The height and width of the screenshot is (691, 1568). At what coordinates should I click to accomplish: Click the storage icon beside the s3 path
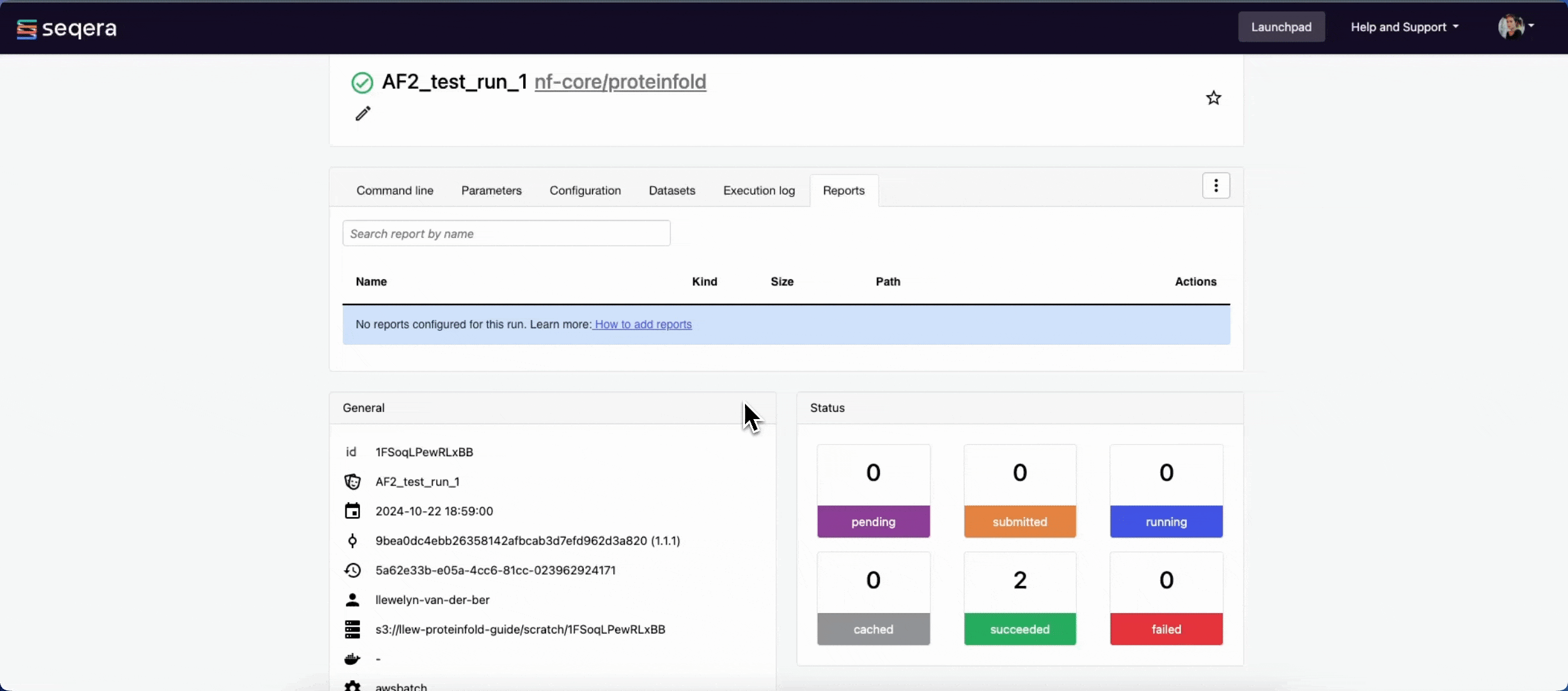352,629
